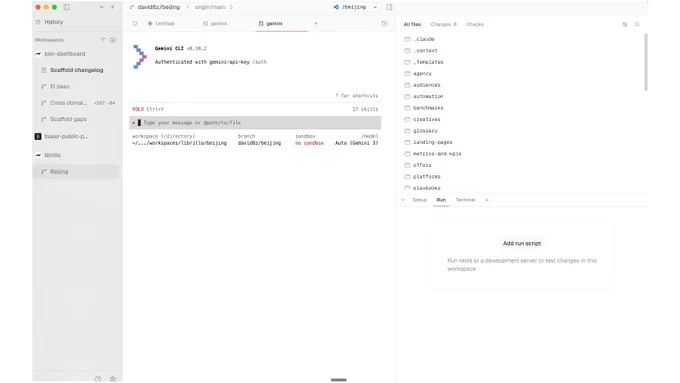Add a new workspace folder icon
Screen dimensions: 680x383
pos(113,40)
